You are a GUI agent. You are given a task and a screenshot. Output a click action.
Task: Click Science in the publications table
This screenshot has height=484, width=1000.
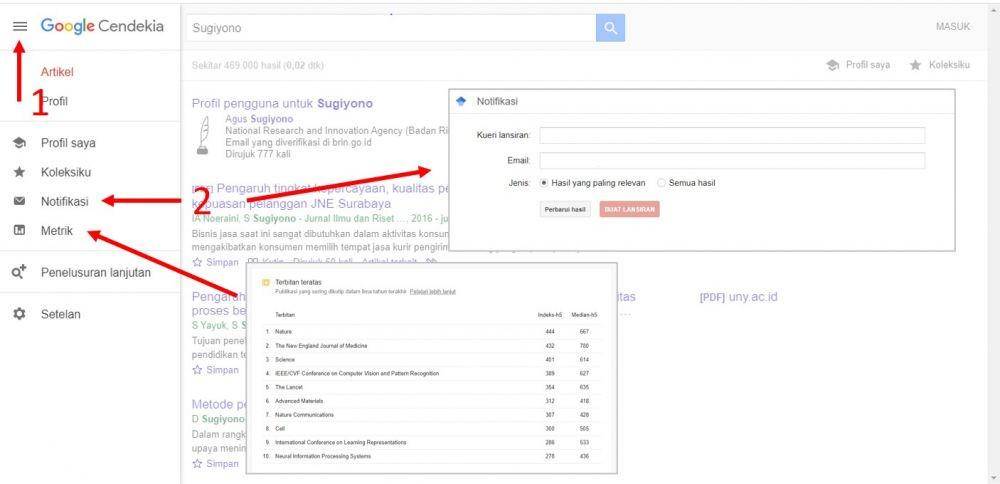(x=284, y=360)
